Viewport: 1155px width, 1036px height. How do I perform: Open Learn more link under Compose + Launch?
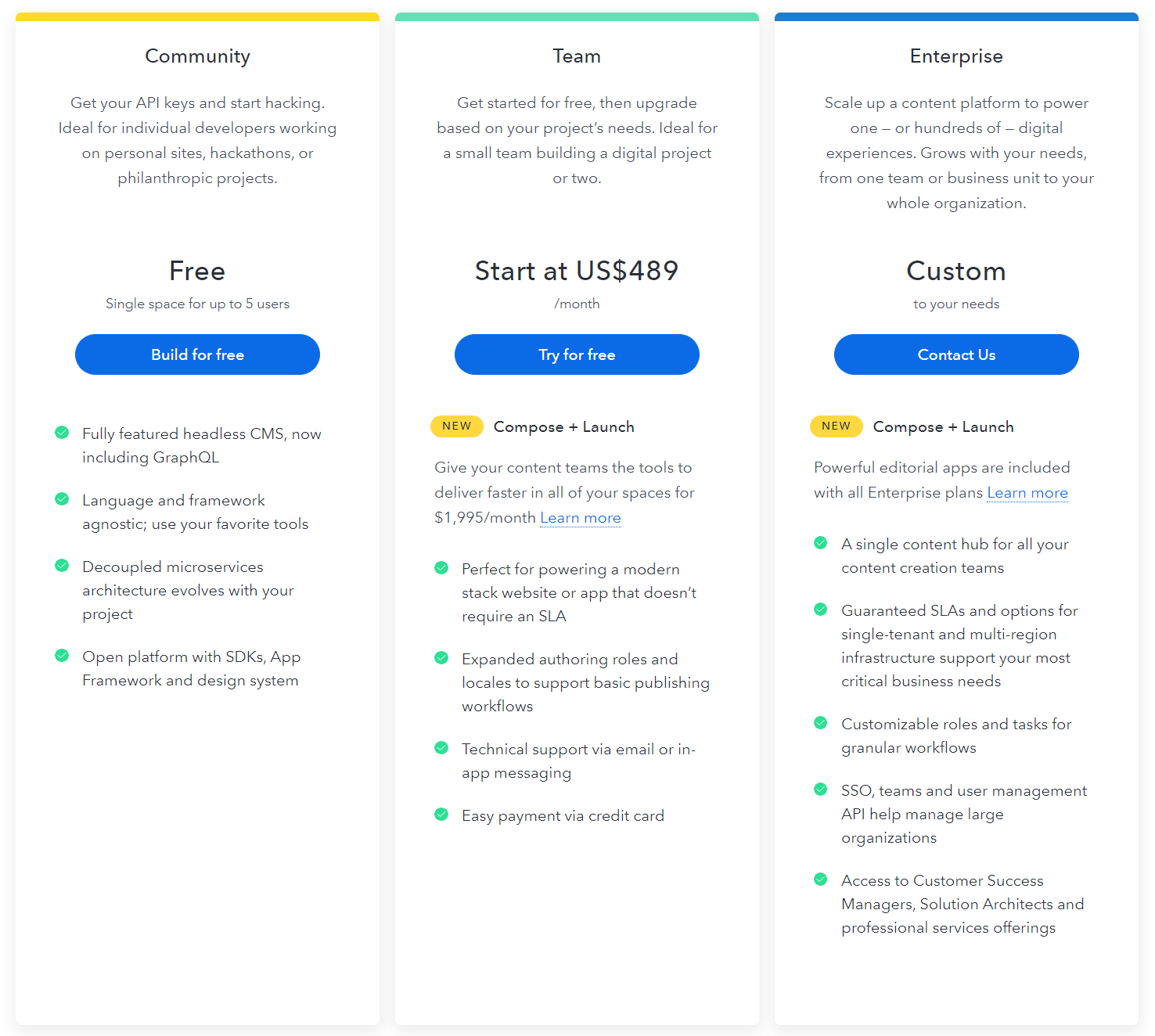(581, 517)
